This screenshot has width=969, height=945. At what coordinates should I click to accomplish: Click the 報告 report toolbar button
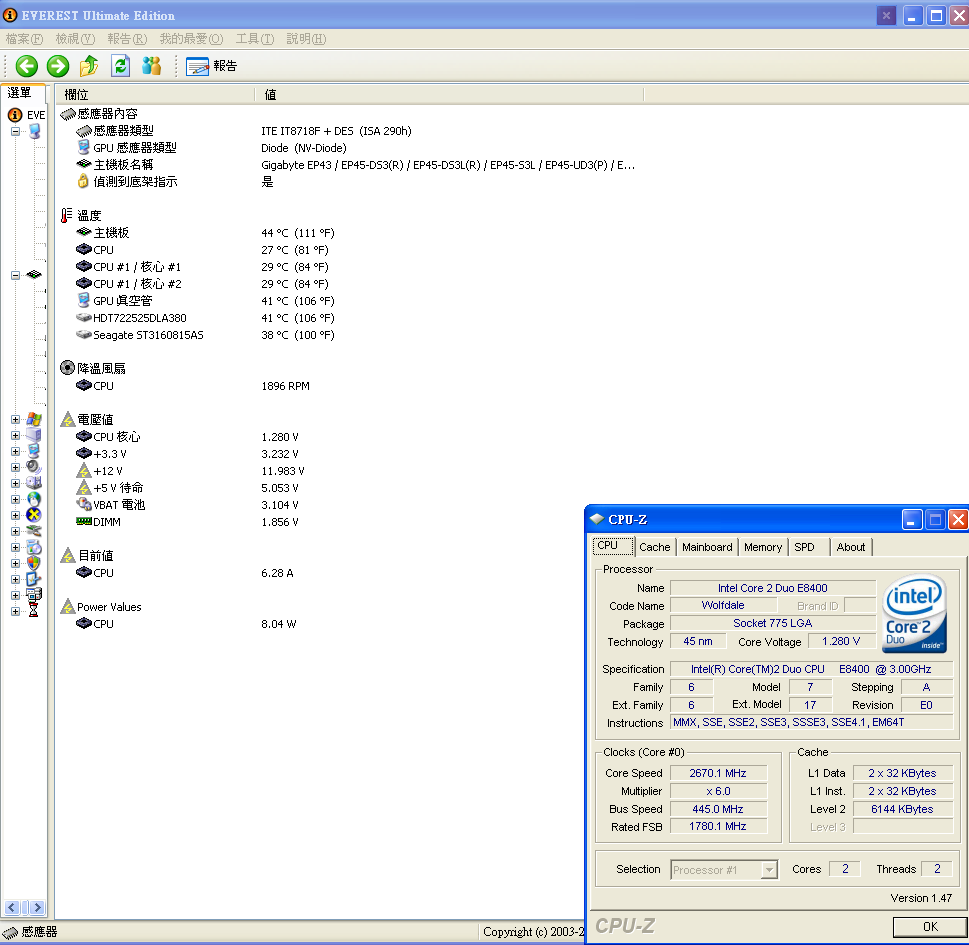[x=212, y=66]
